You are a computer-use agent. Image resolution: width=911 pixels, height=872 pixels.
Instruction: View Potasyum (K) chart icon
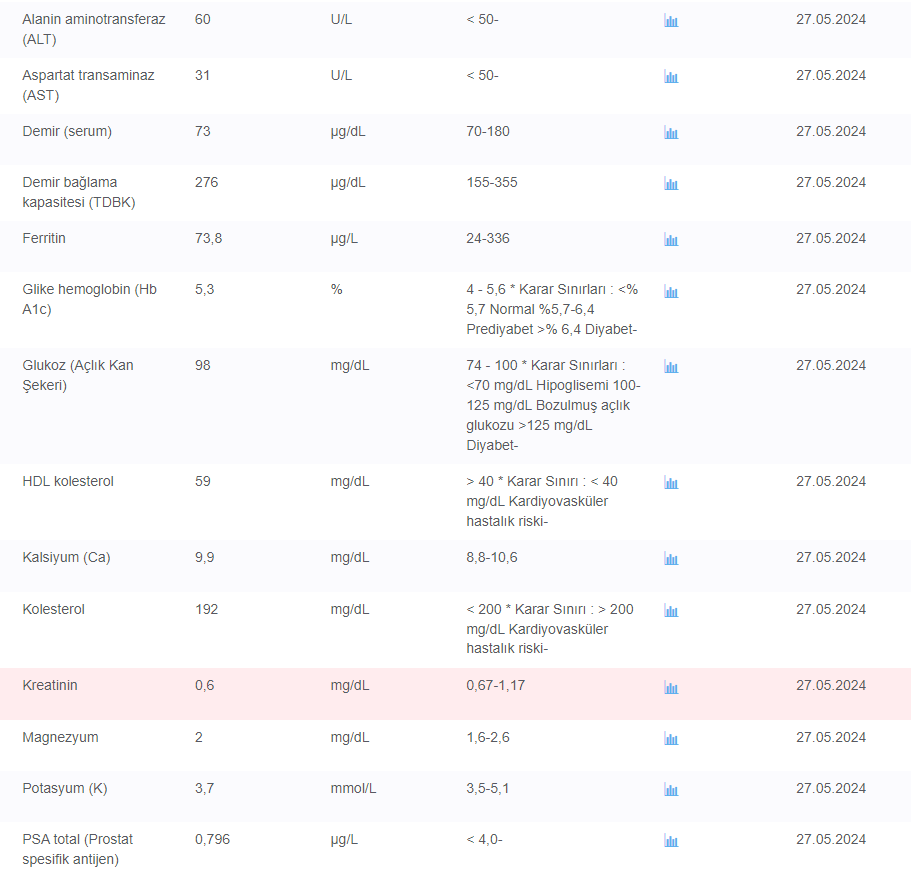(x=671, y=790)
